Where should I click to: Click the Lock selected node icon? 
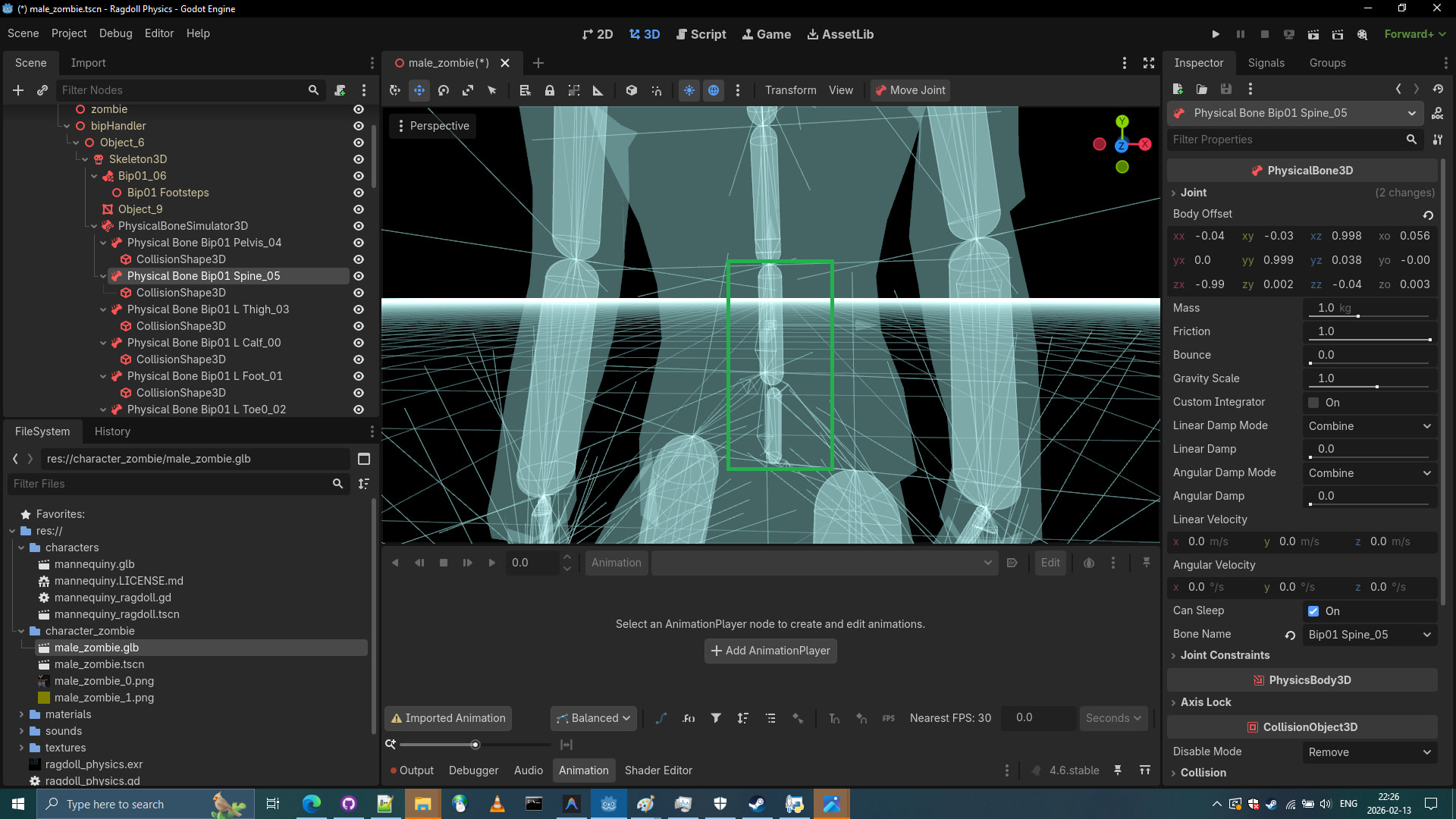[550, 90]
